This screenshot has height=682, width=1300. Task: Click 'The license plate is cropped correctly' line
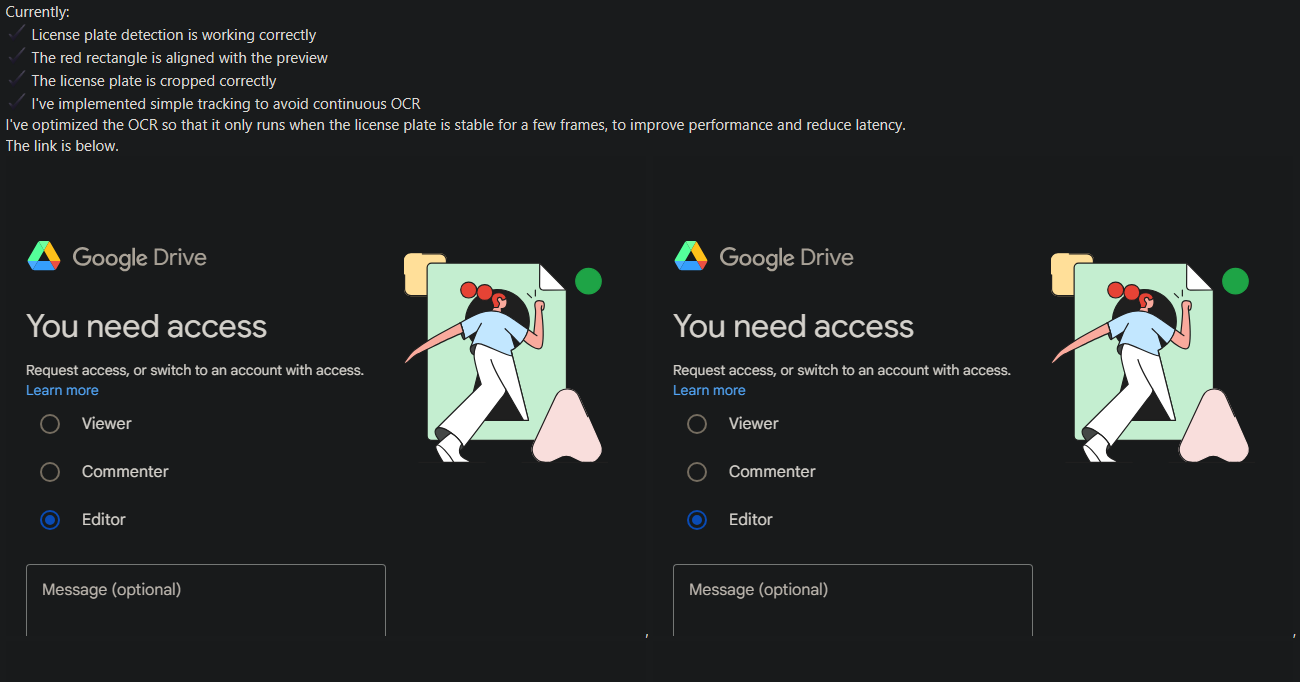(x=154, y=81)
